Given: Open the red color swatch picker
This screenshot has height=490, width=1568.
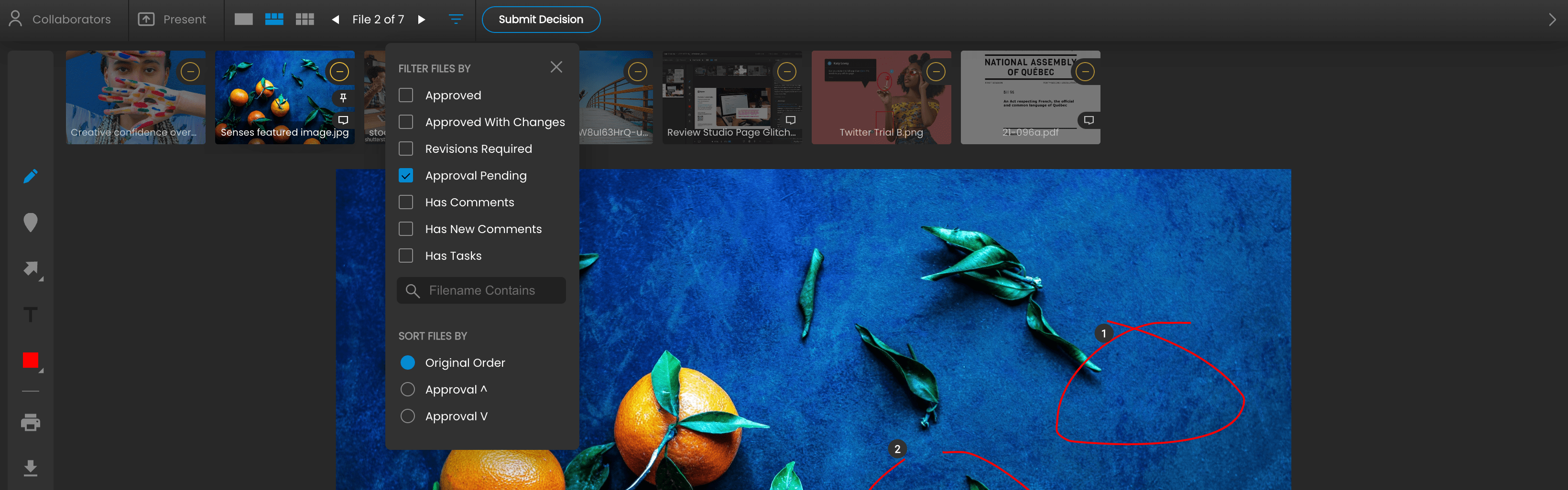Looking at the screenshot, I should tap(31, 361).
